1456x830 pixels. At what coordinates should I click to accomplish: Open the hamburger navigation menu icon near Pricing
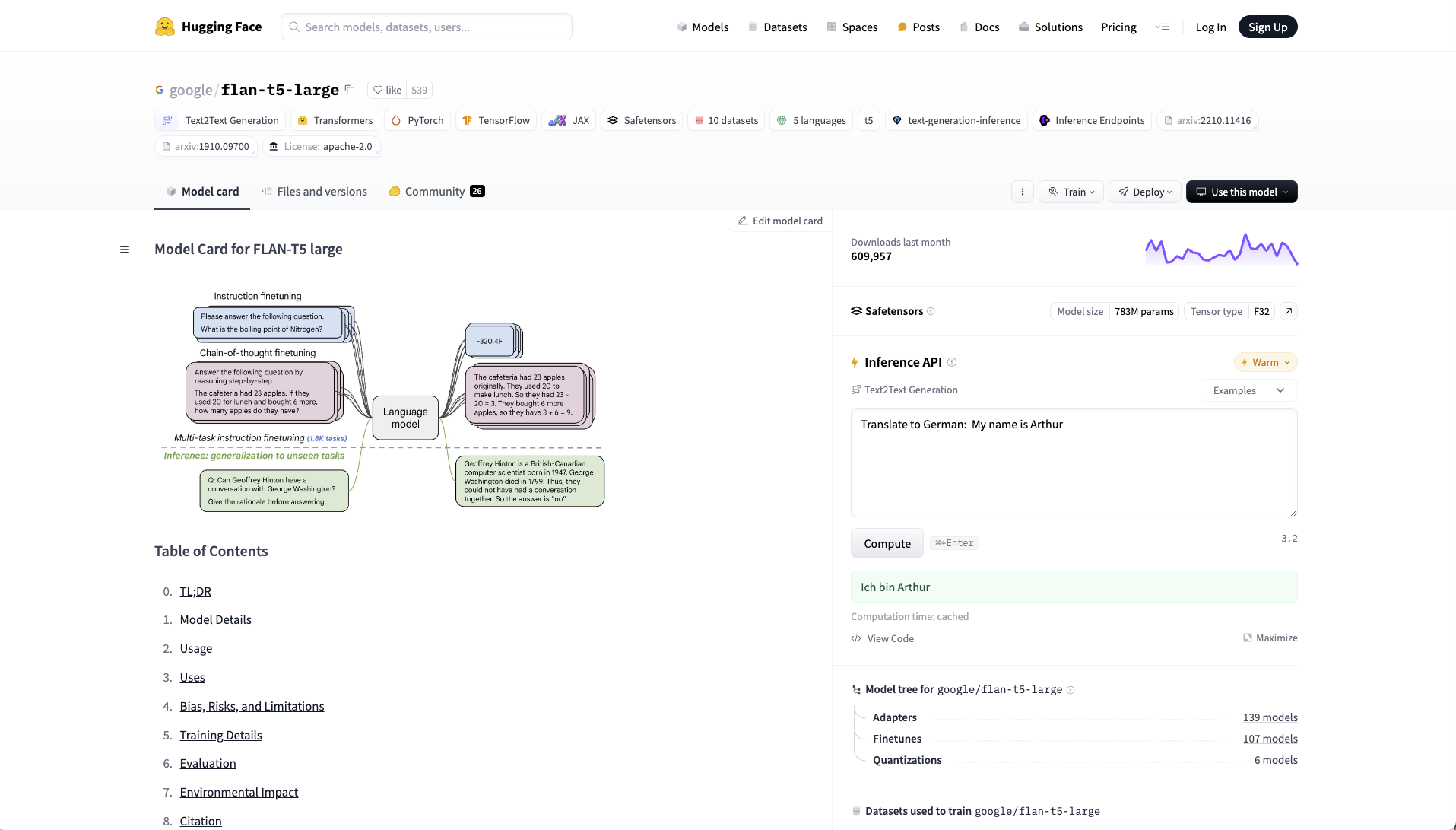point(1162,27)
